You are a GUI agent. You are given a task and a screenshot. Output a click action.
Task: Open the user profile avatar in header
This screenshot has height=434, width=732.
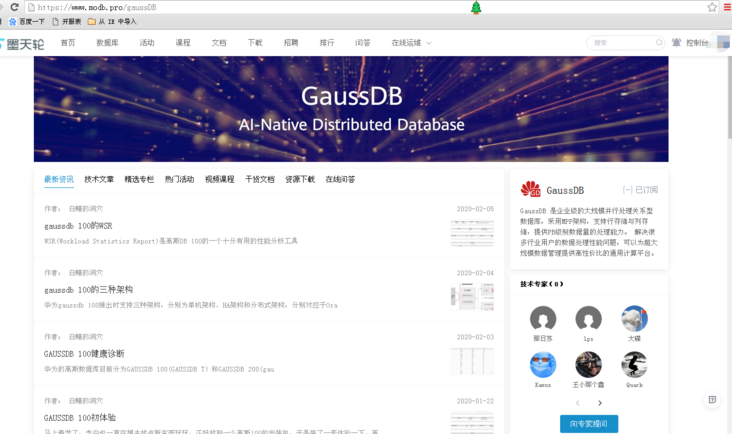point(723,42)
